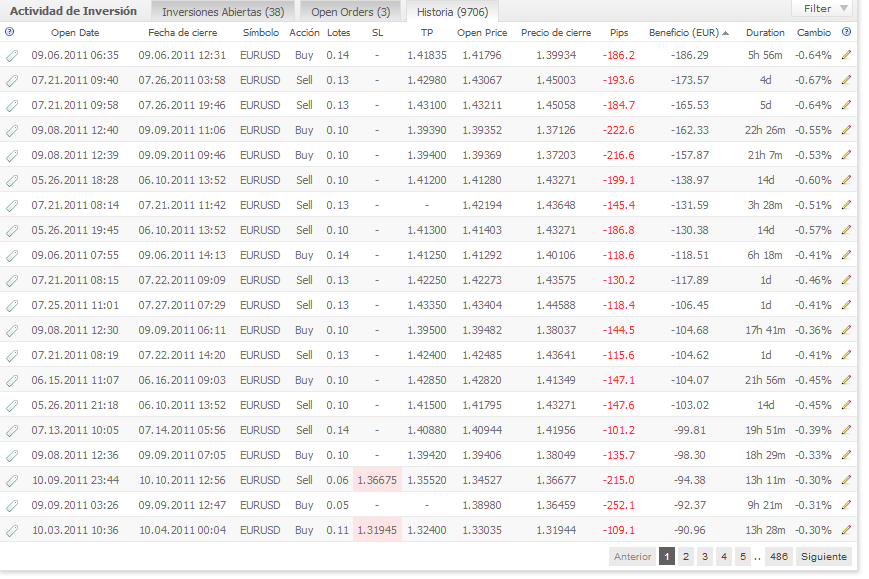Click paperclip icon for trade opened 09.06.2011 07:55
Image resolution: width=869 pixels, height=579 pixels.
[x=12, y=255]
